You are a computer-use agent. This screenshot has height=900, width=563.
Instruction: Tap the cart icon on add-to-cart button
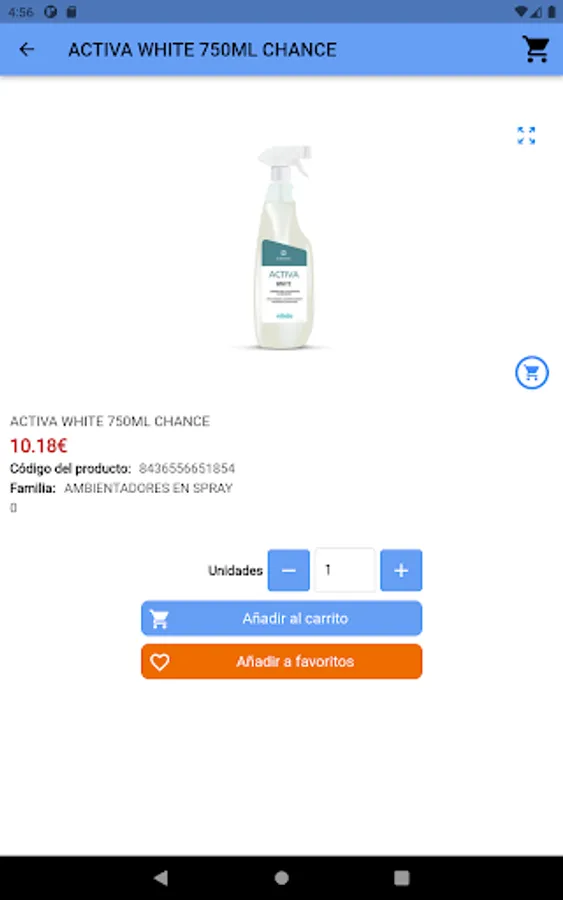(x=160, y=619)
